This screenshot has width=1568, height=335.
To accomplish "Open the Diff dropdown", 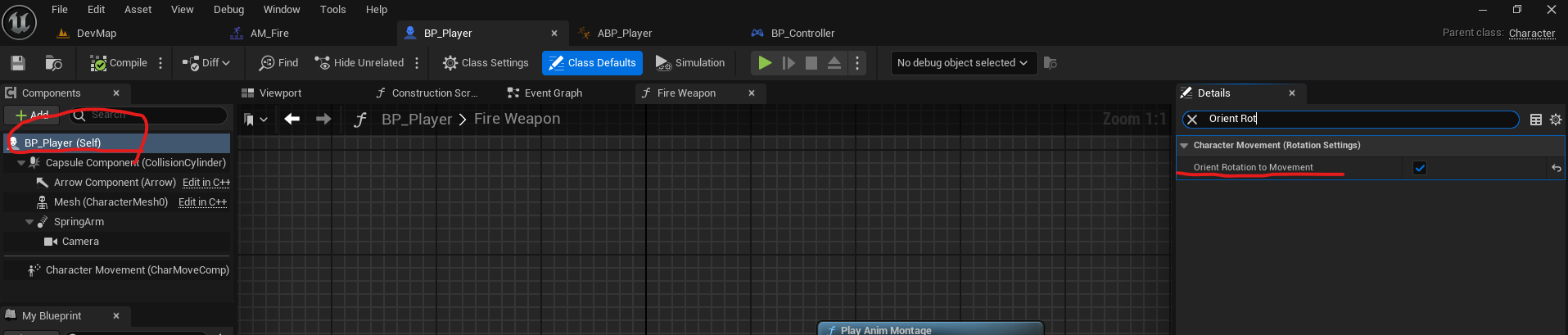I will coord(206,63).
